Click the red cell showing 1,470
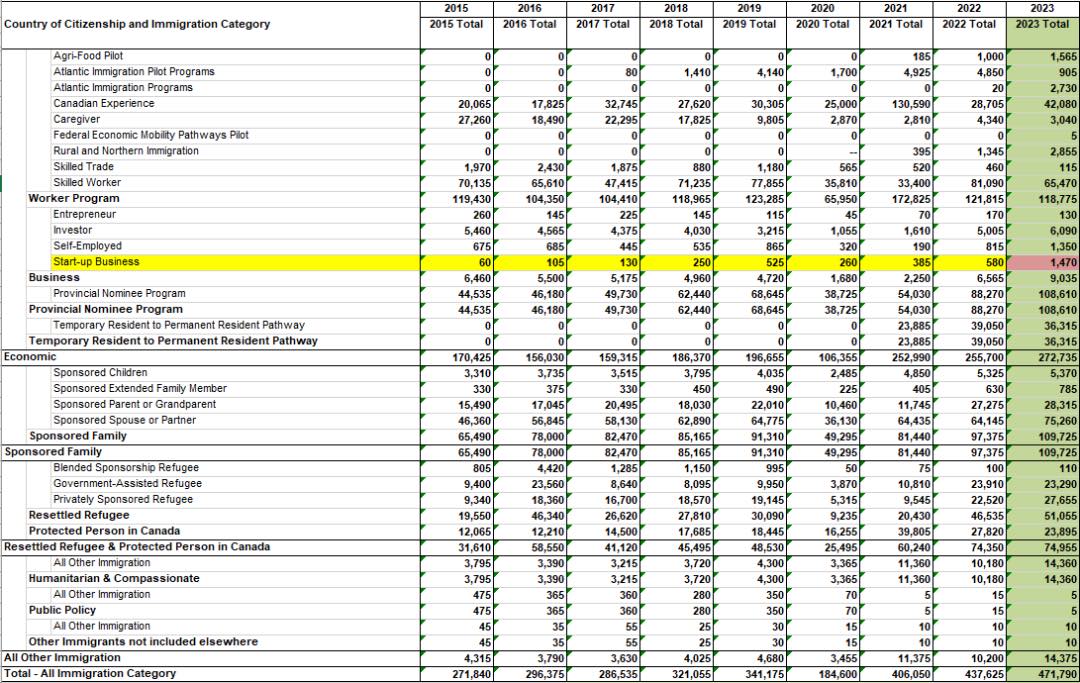The width and height of the screenshot is (1080, 683). pyautogui.click(x=1043, y=262)
